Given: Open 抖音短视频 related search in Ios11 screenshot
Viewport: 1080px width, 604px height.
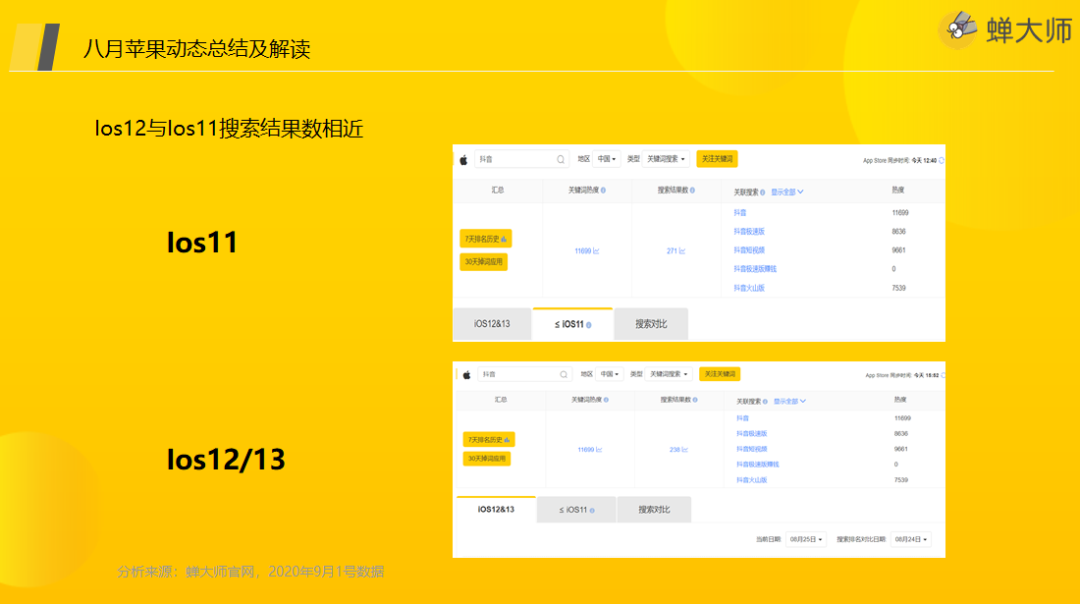Looking at the screenshot, I should click(x=749, y=250).
